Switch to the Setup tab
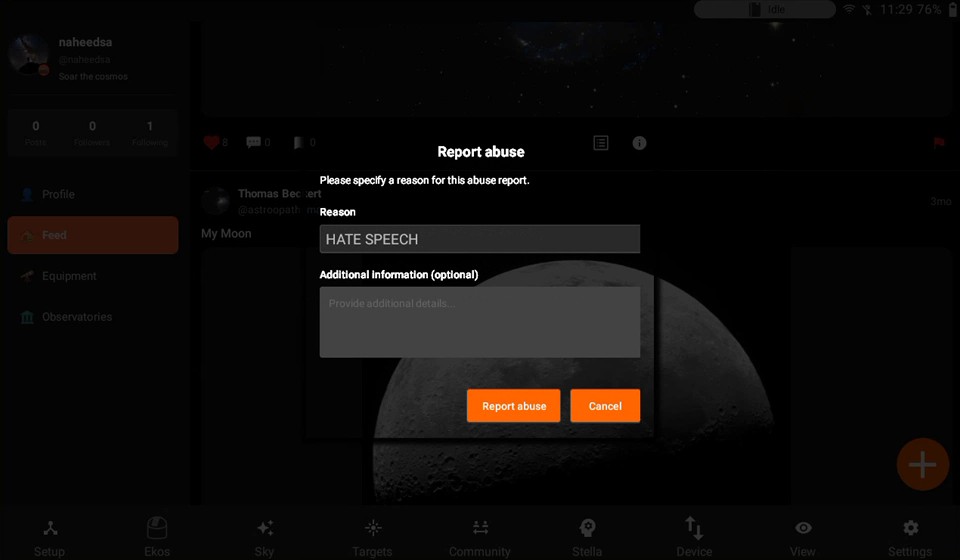Image resolution: width=960 pixels, height=560 pixels. tap(50, 537)
